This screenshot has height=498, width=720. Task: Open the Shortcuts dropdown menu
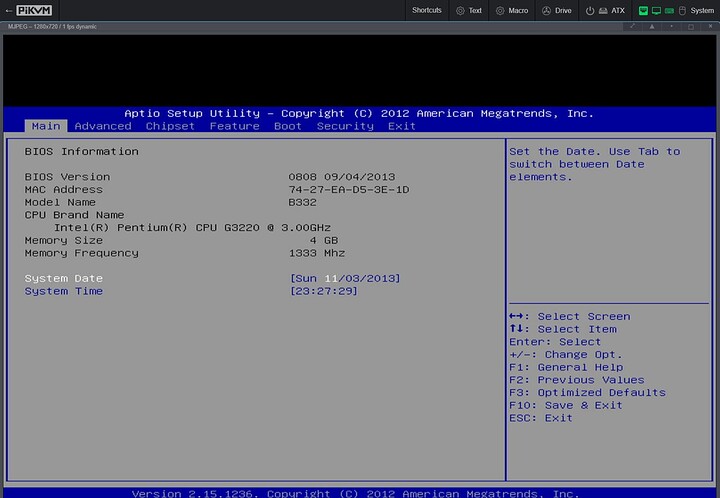click(426, 10)
